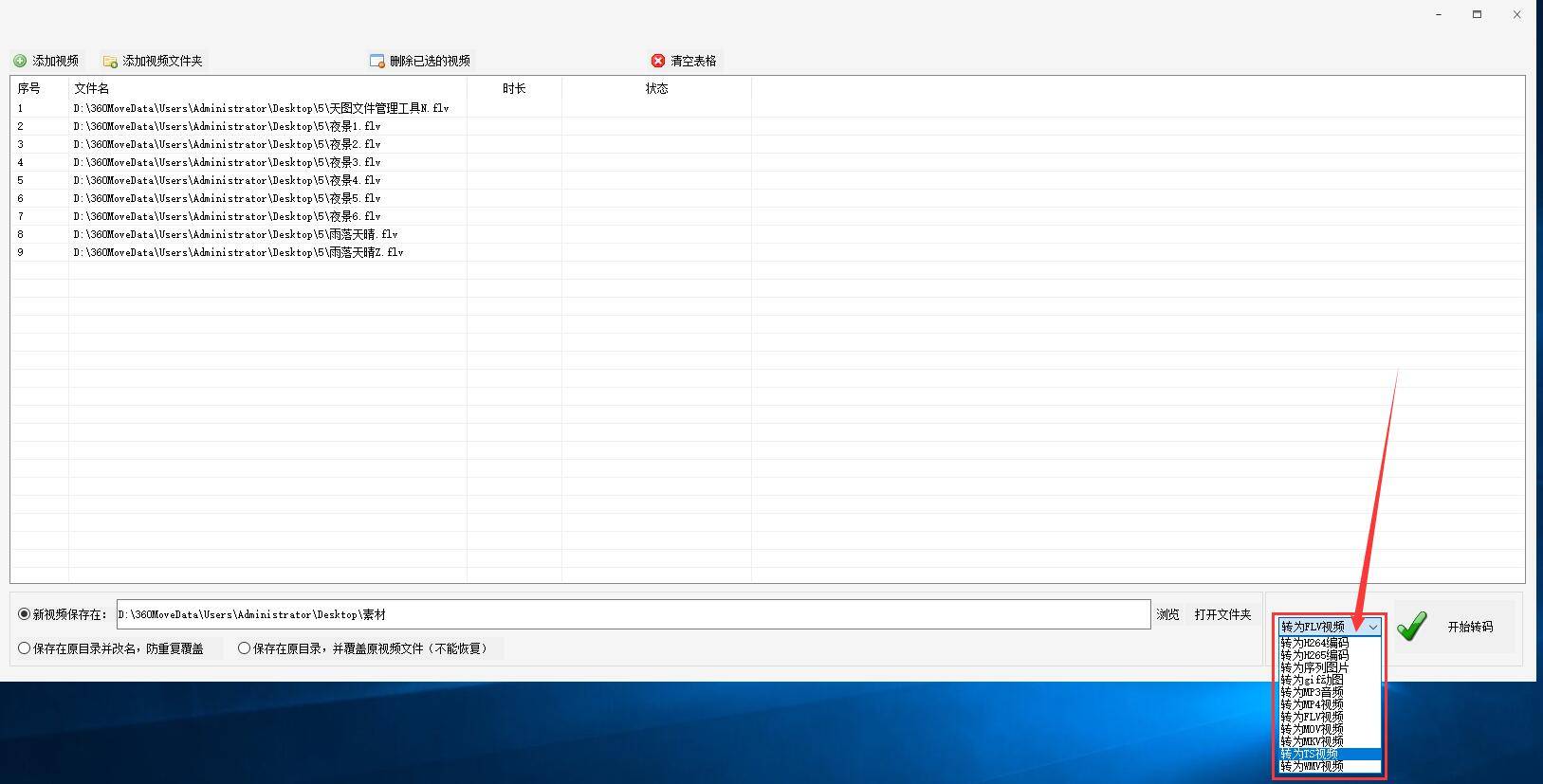Click the red X icon beside 清空表格
1543x784 pixels.
658,61
